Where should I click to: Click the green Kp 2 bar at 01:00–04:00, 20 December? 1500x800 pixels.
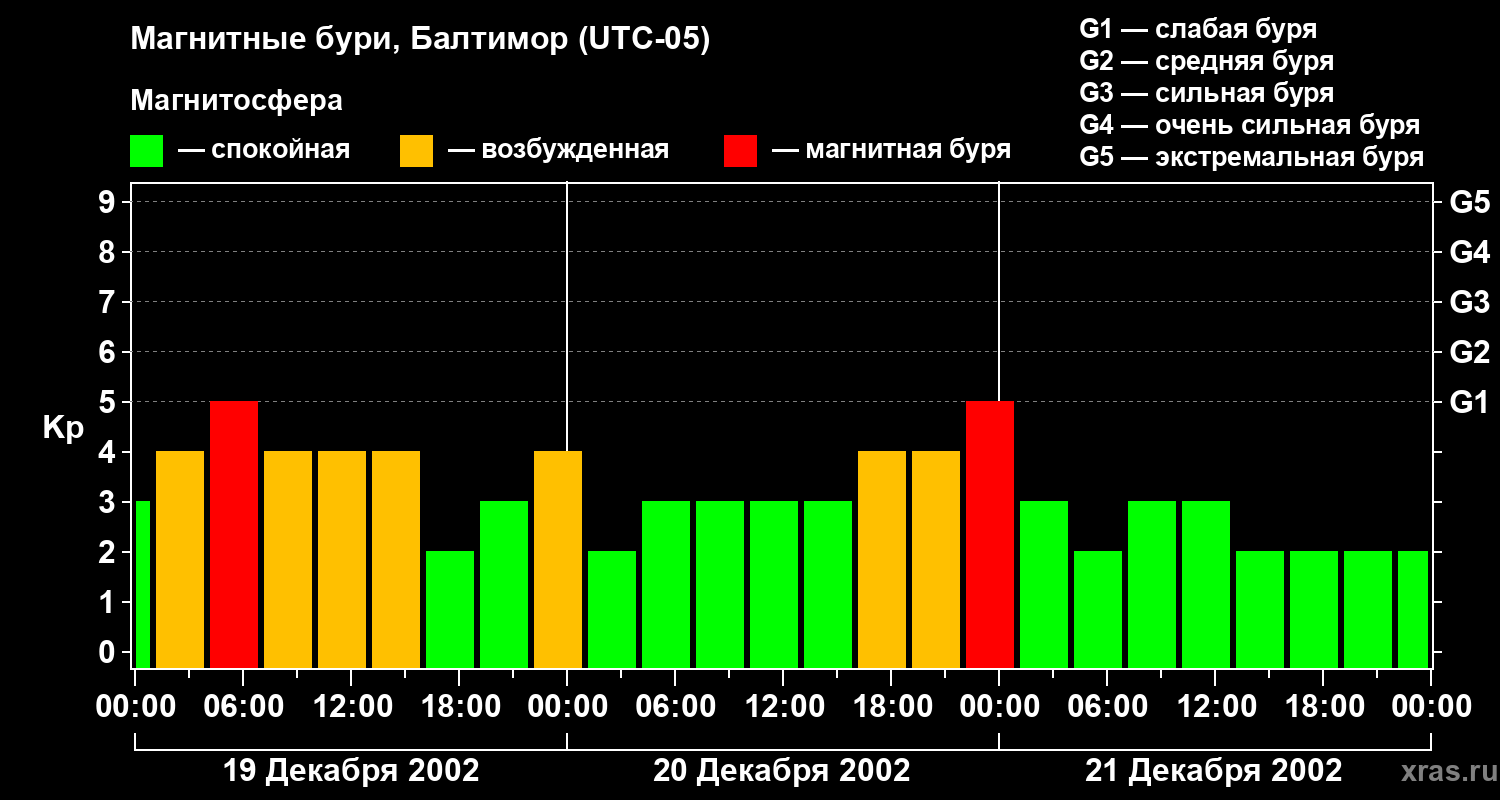coord(612,609)
